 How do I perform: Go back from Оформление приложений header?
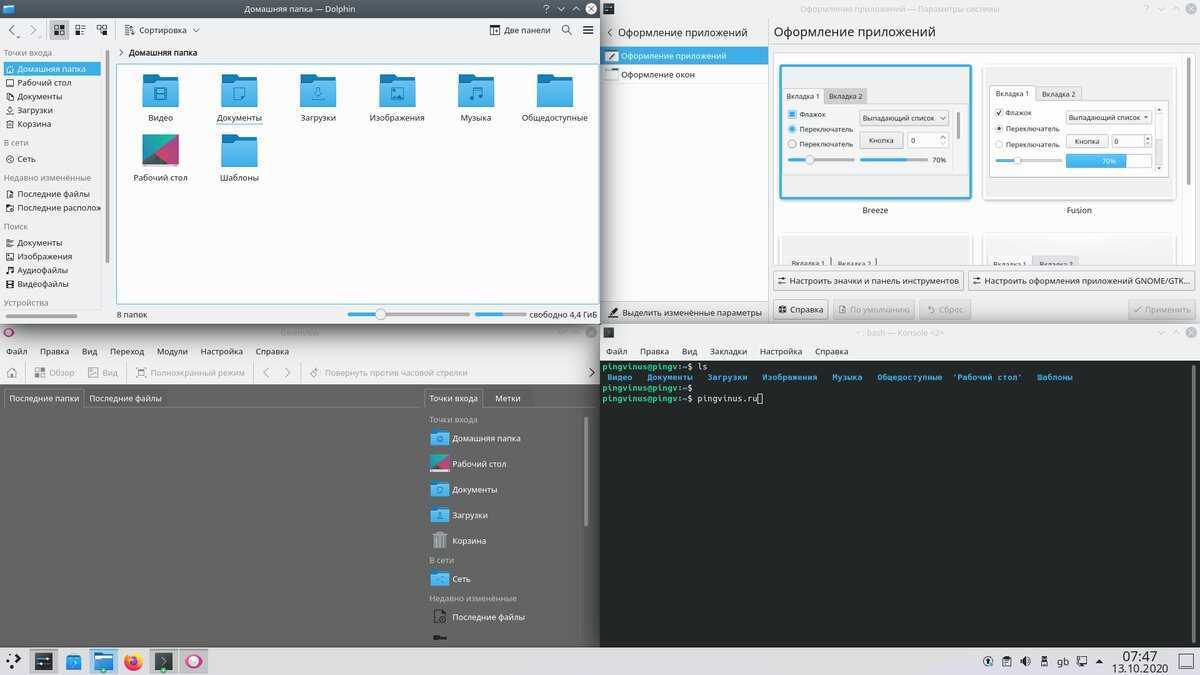611,33
